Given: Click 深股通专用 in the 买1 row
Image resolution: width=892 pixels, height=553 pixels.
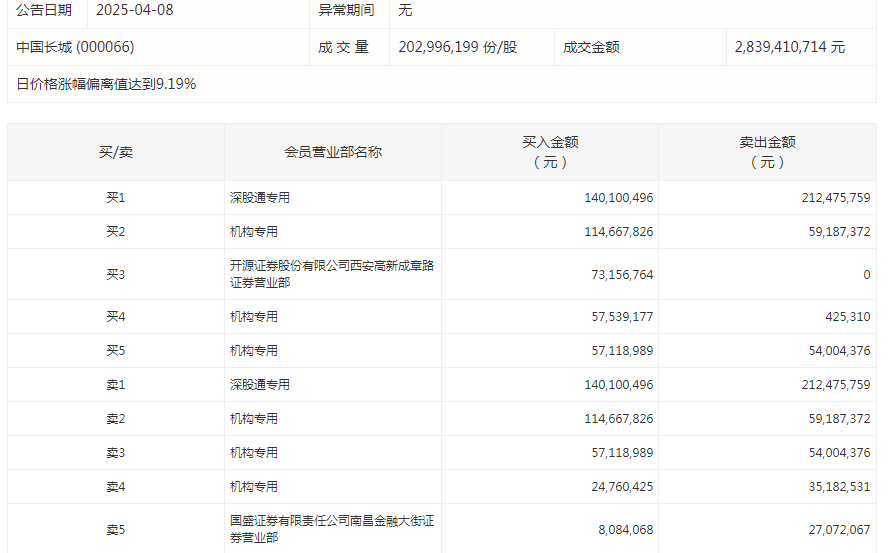Looking at the screenshot, I should point(260,198).
